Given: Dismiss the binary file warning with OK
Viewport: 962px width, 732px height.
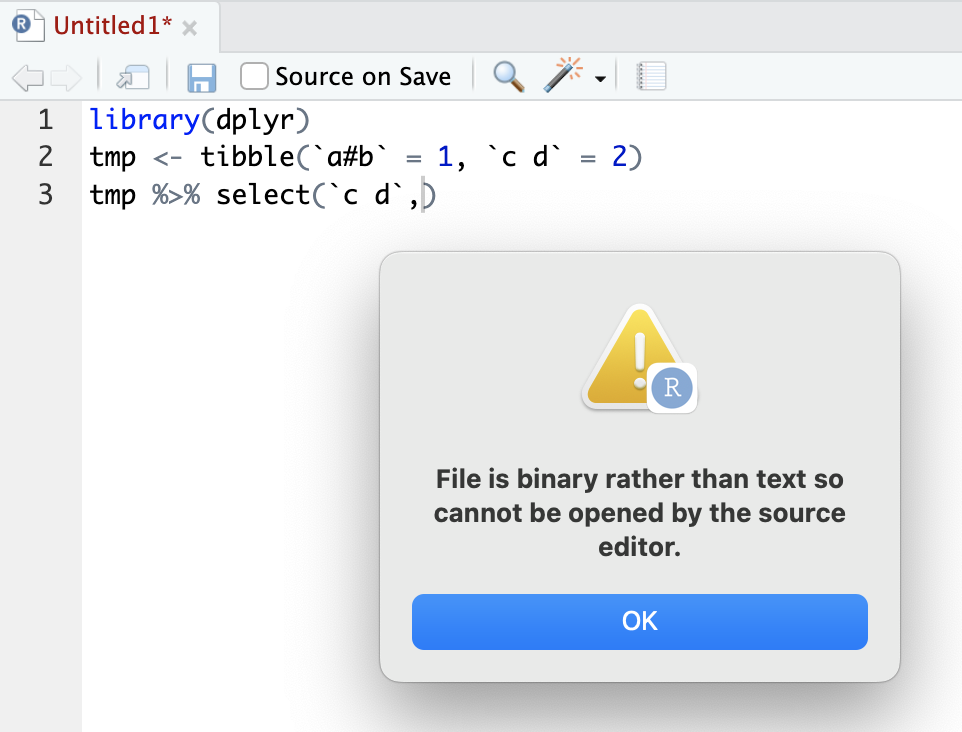Looking at the screenshot, I should click(x=639, y=621).
